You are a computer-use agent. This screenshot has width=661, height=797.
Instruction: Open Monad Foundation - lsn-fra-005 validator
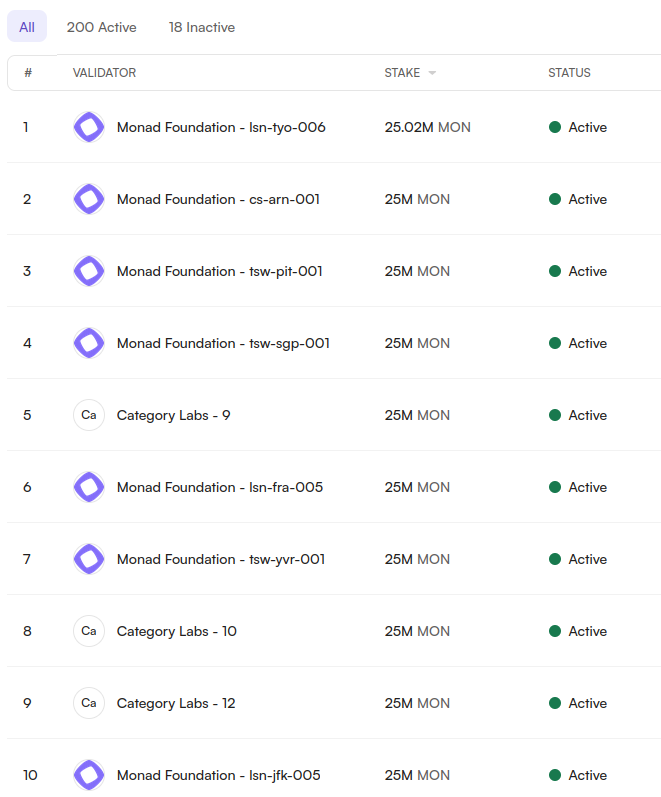220,487
